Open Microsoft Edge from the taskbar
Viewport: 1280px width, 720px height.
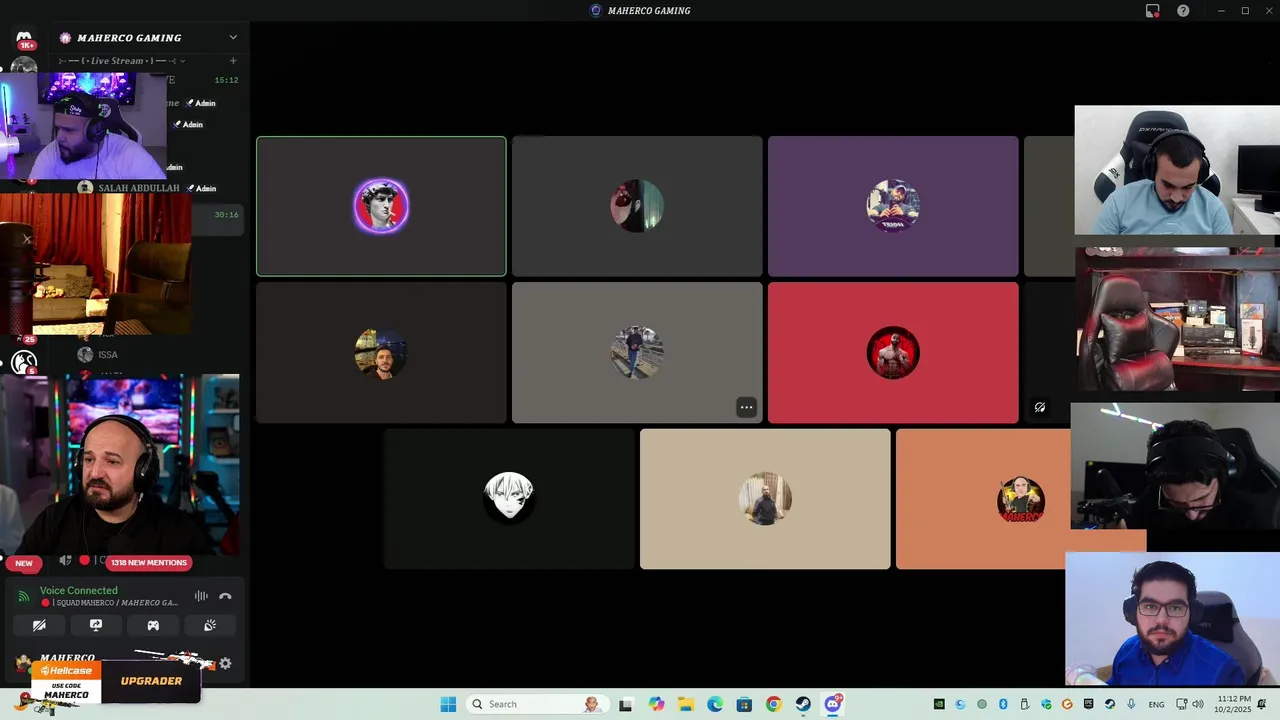(715, 704)
